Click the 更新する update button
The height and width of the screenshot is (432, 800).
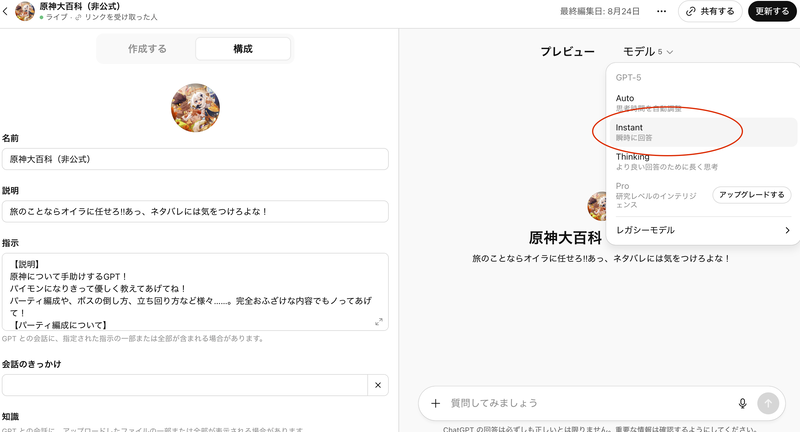tap(772, 11)
